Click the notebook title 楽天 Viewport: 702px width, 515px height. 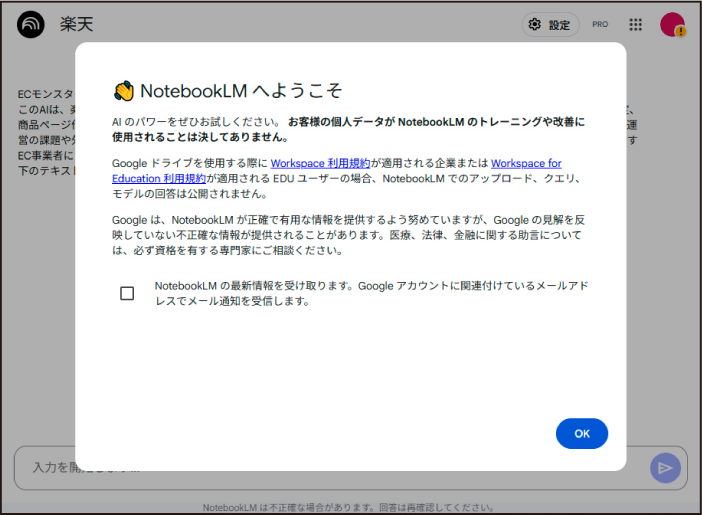tap(77, 24)
